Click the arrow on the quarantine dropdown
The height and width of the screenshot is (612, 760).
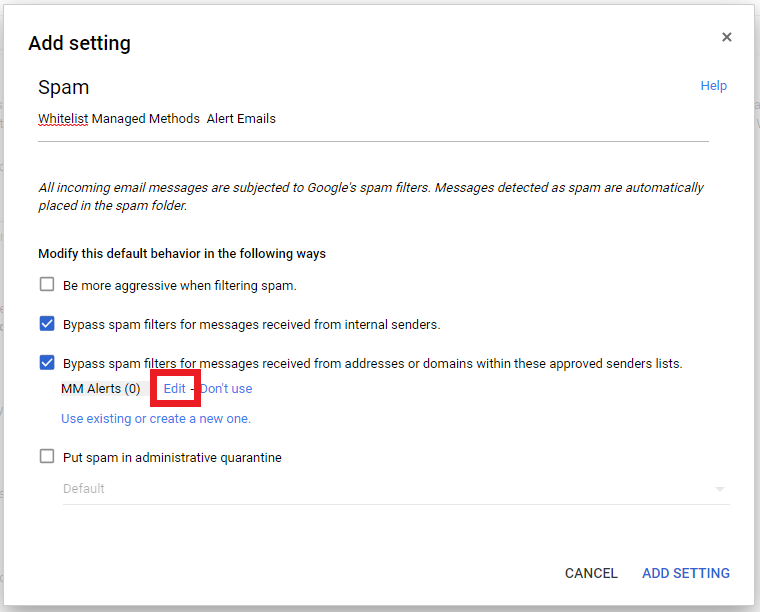coord(719,489)
